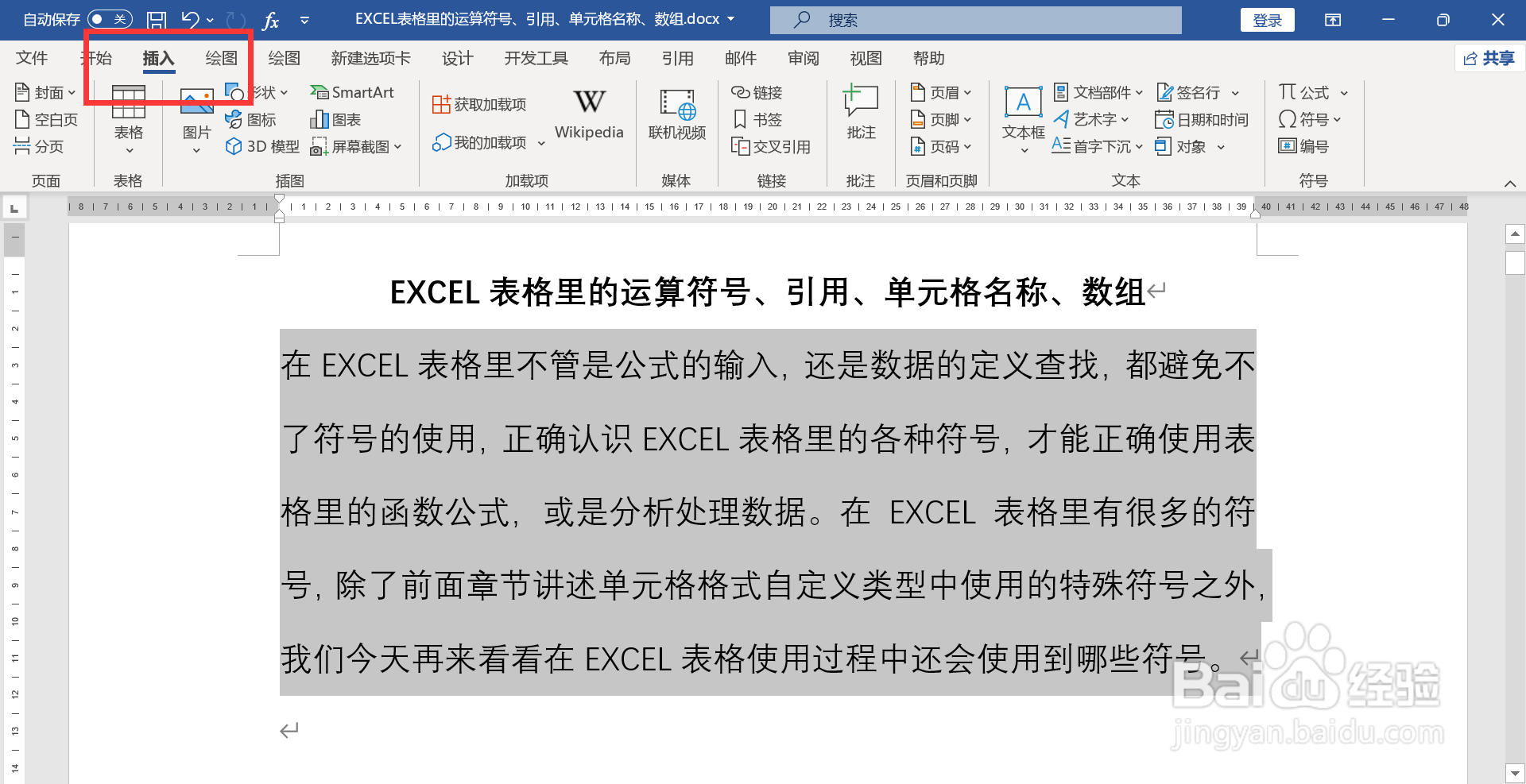This screenshot has width=1526, height=784.
Task: Open the 页脚 footer dropdown
Action: [941, 119]
